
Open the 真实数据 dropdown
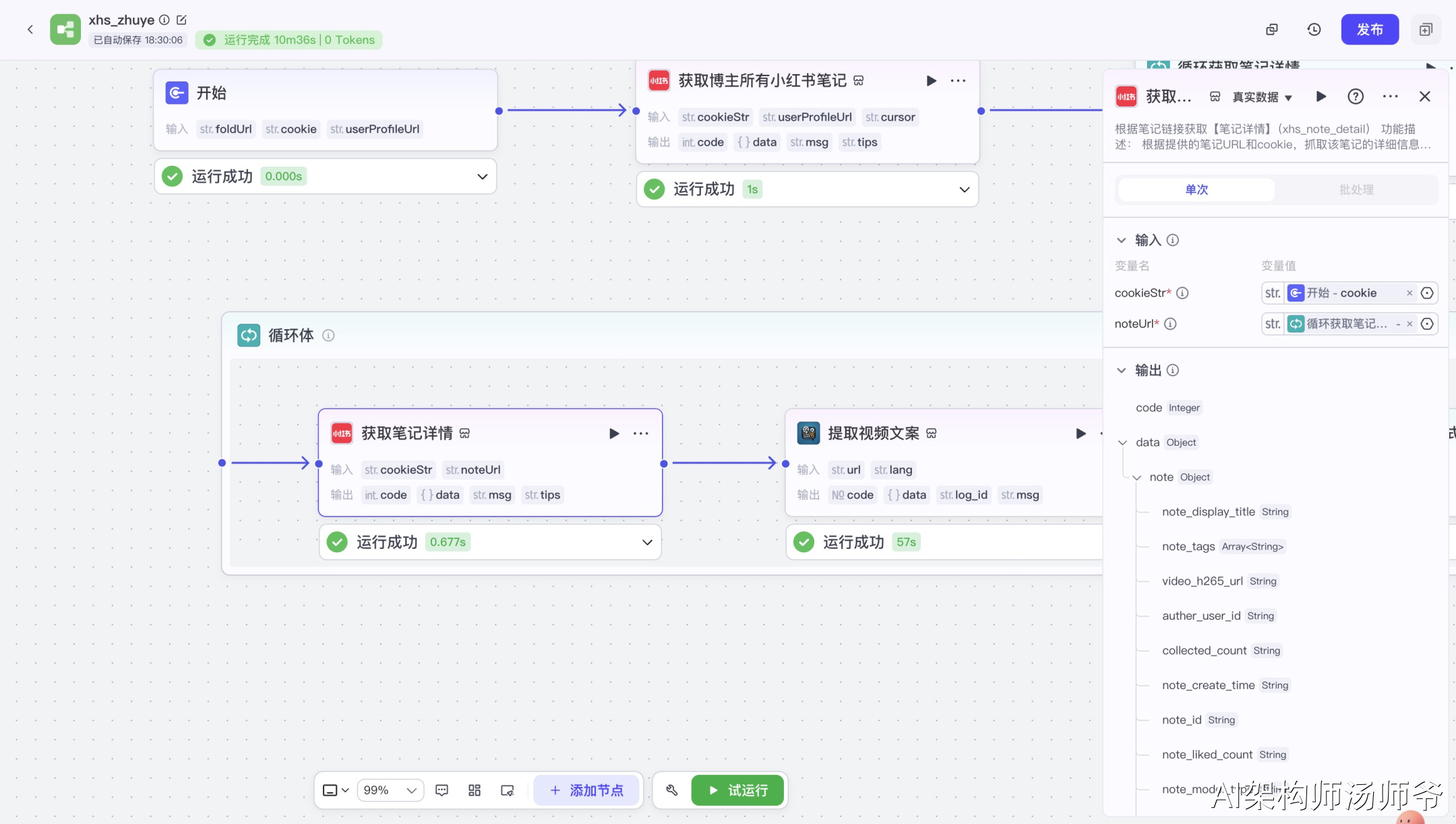coord(1262,96)
